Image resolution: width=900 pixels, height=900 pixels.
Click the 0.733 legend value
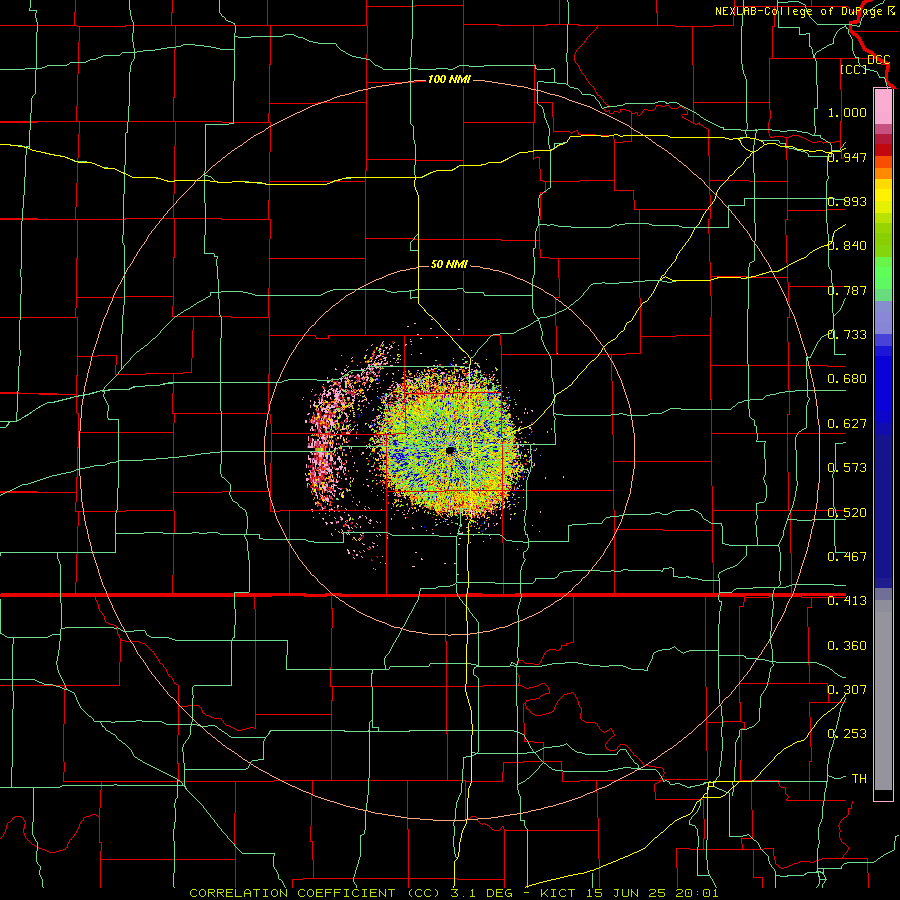[847, 335]
